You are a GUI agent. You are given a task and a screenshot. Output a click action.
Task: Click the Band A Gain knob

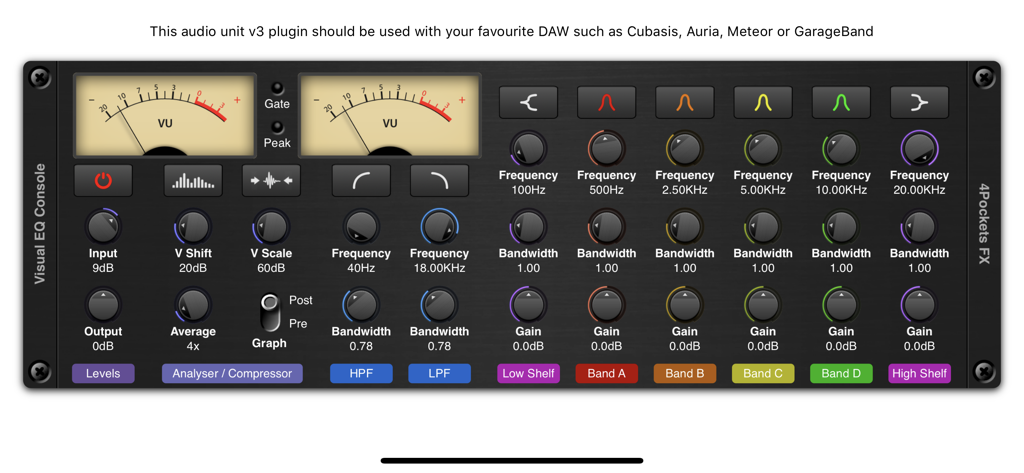(607, 305)
